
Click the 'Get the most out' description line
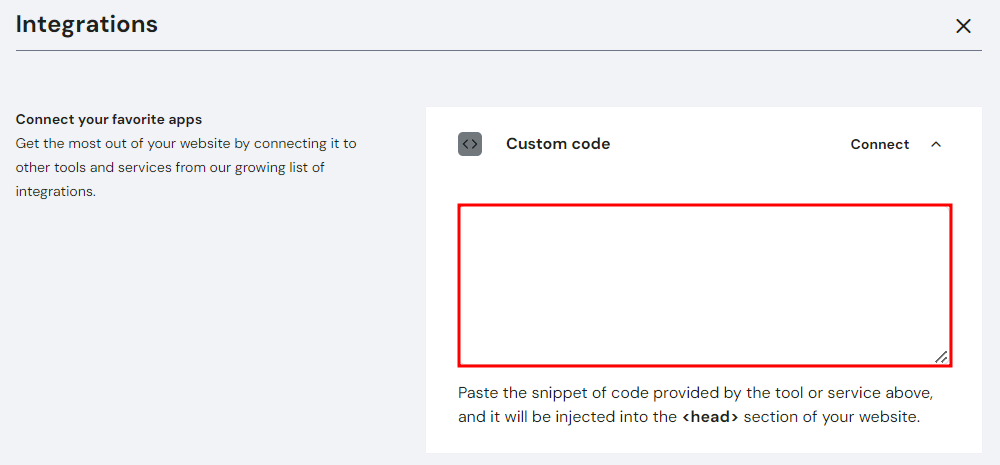point(186,144)
